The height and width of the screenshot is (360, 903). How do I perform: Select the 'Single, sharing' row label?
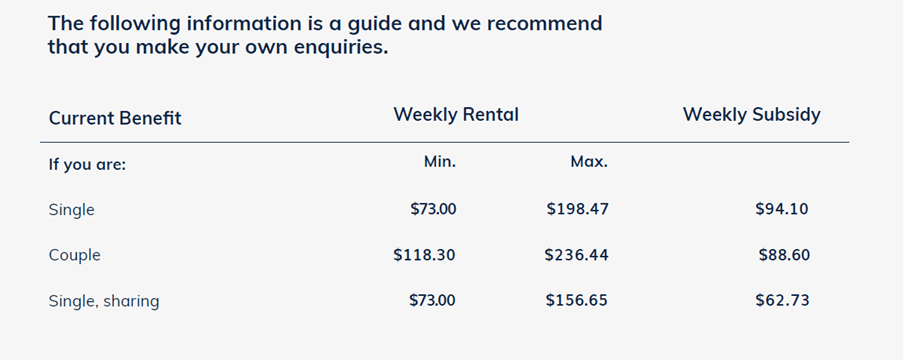[104, 301]
